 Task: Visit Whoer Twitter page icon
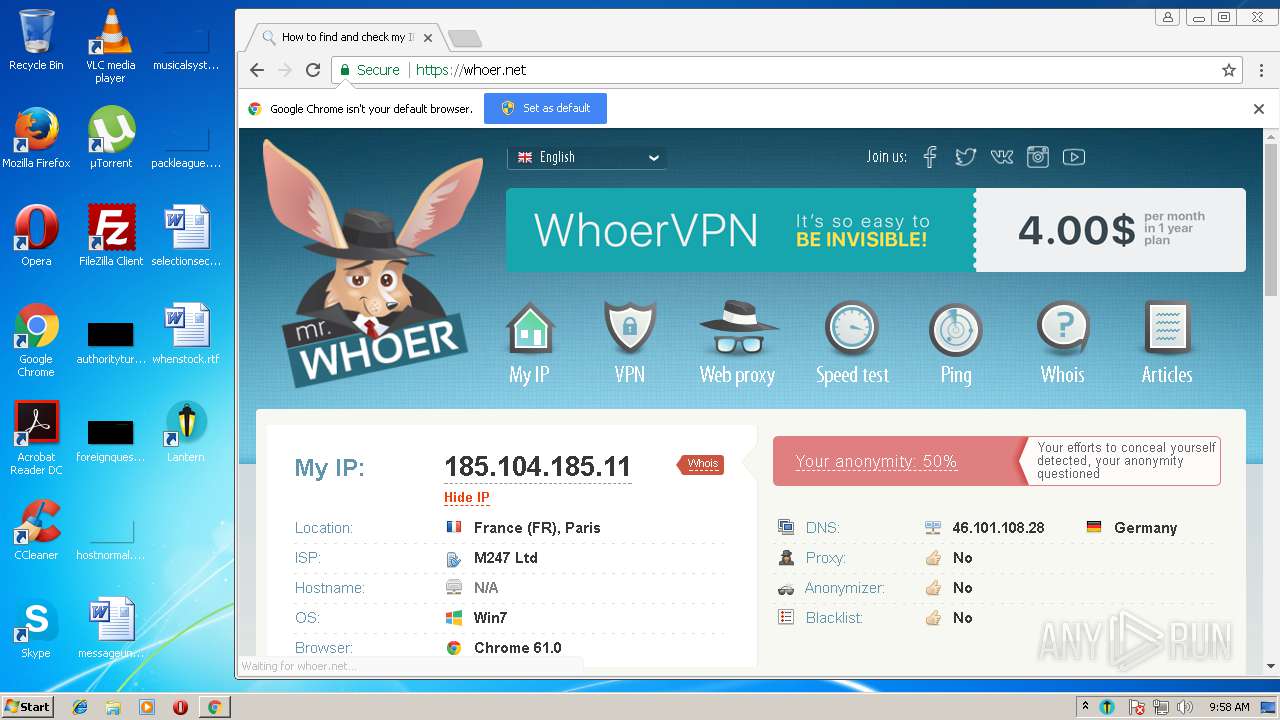[965, 157]
